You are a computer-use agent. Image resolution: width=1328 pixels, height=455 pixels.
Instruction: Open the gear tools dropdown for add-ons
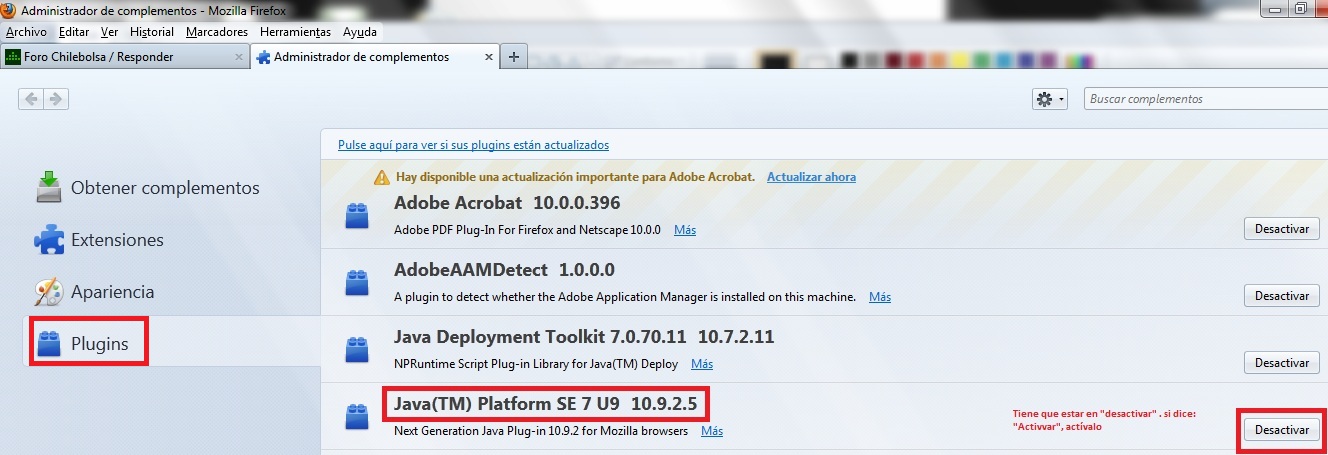(x=1050, y=99)
